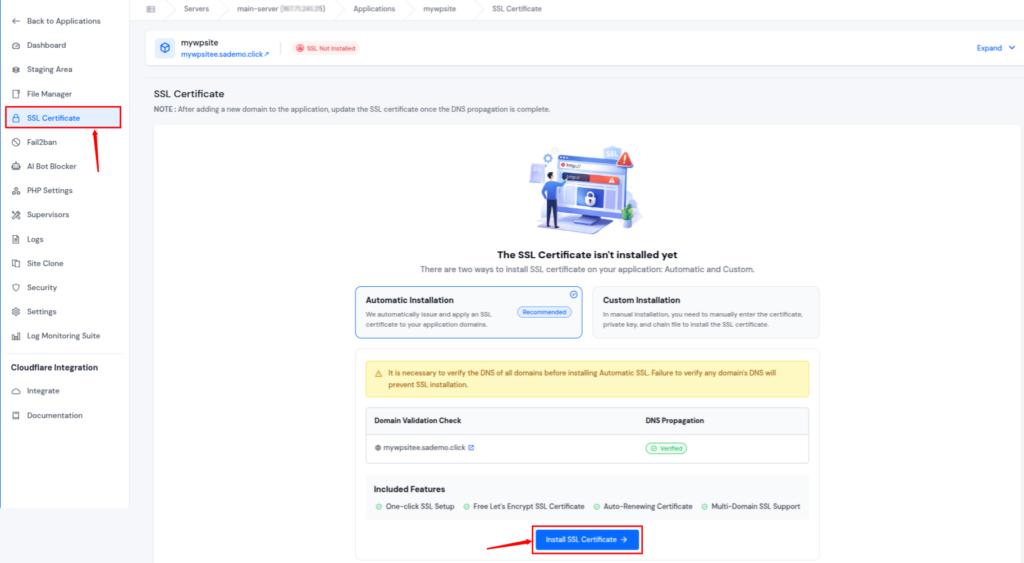
Task: Click the AI Bot Blocker robot icon
Action: (x=16, y=166)
